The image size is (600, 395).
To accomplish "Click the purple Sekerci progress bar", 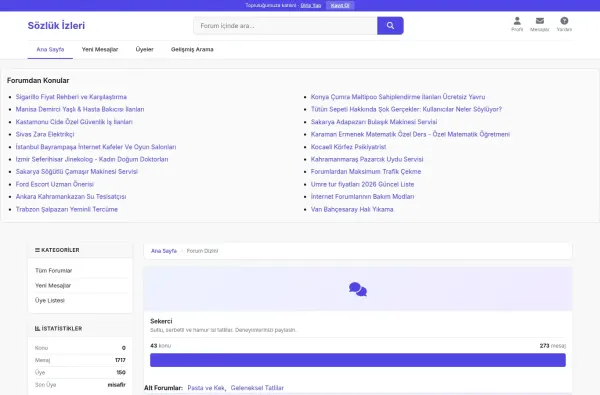I will click(358, 360).
